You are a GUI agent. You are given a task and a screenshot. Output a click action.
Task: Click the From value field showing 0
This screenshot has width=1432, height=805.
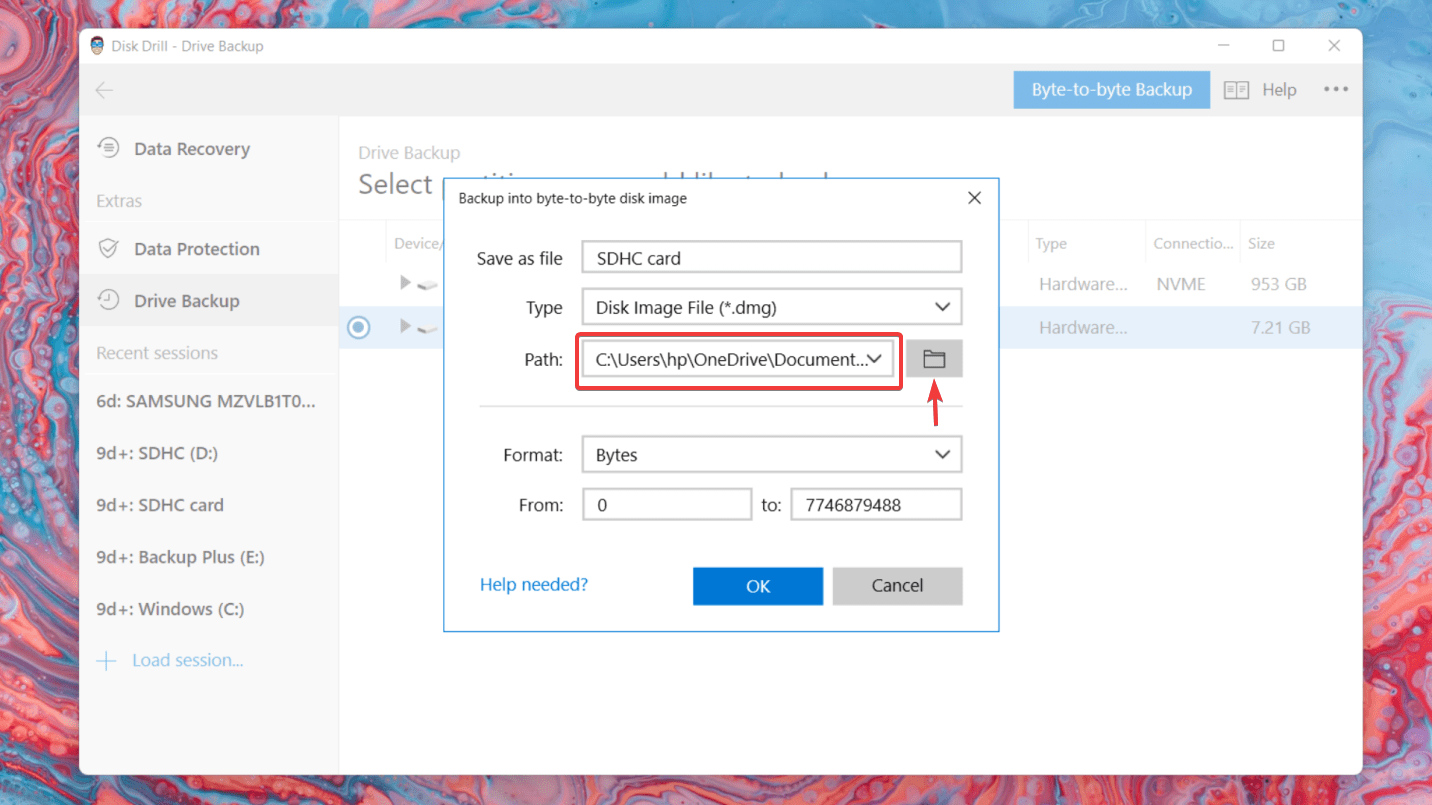pos(667,505)
